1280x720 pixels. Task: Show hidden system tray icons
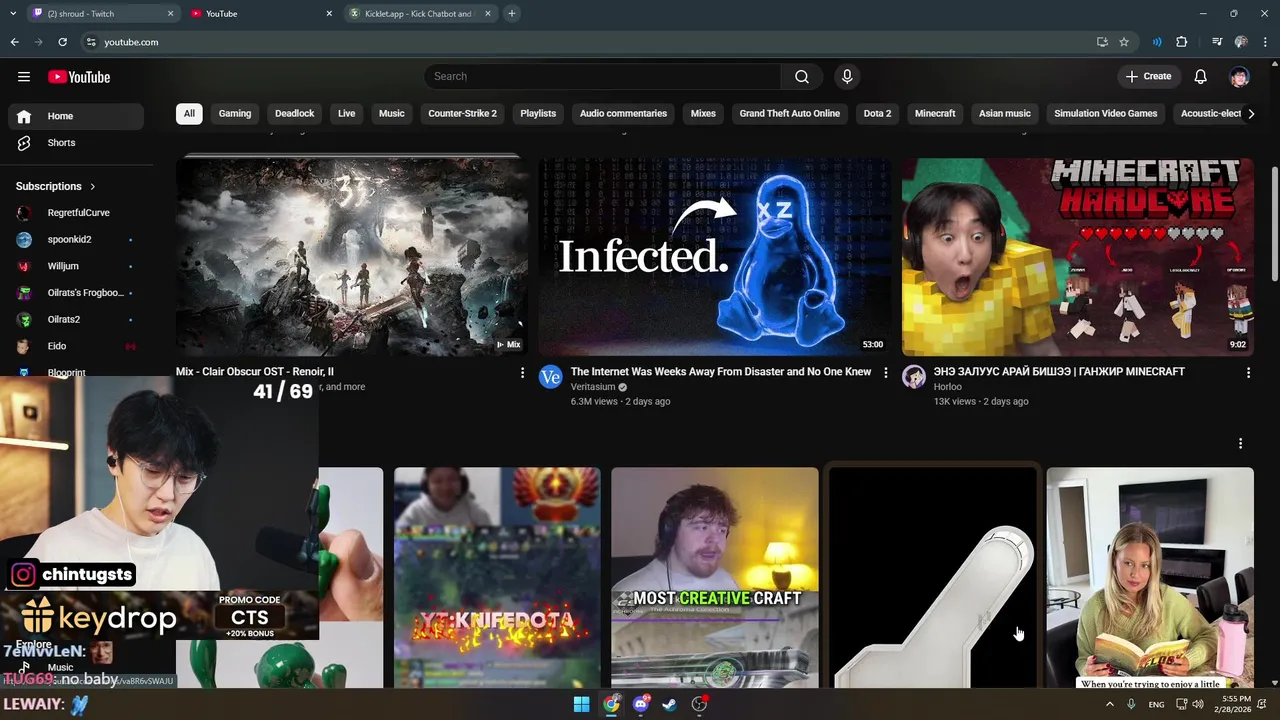[1109, 705]
